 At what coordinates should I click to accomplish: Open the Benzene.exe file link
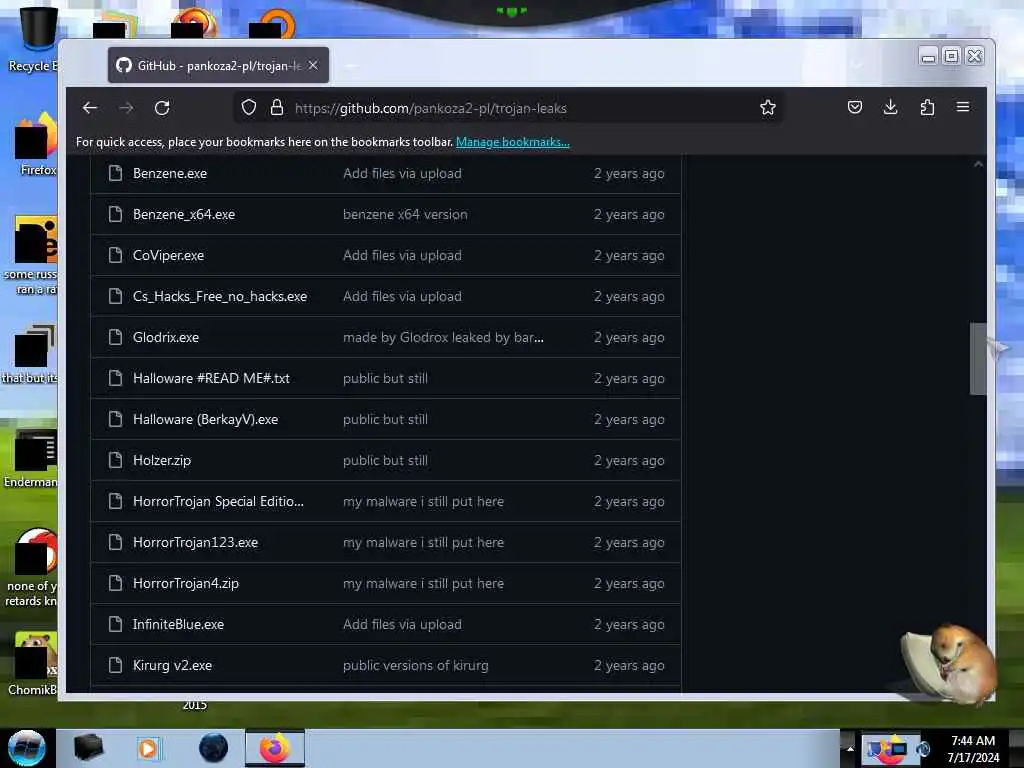tap(170, 174)
